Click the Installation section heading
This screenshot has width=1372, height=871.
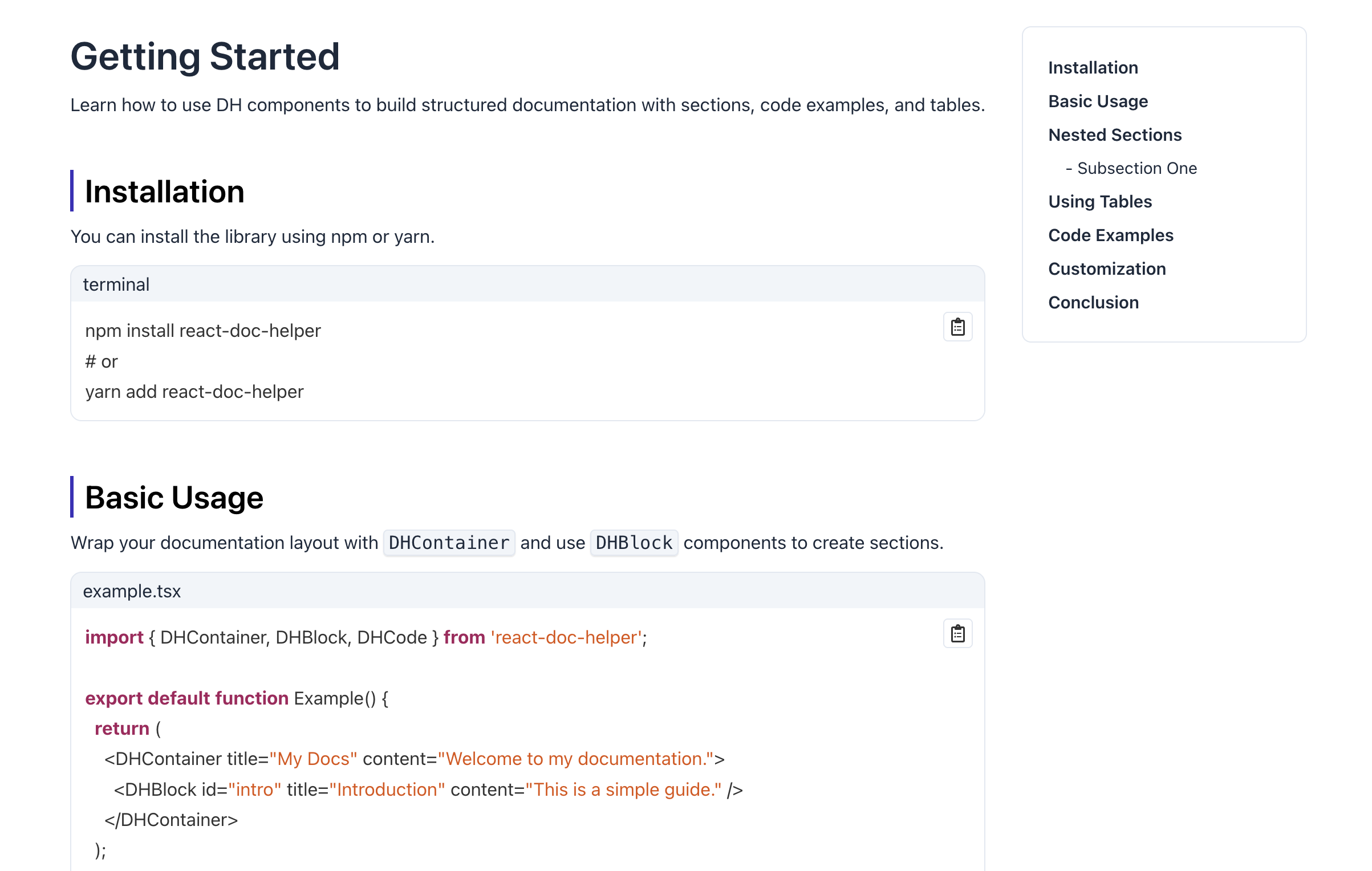[x=164, y=192]
